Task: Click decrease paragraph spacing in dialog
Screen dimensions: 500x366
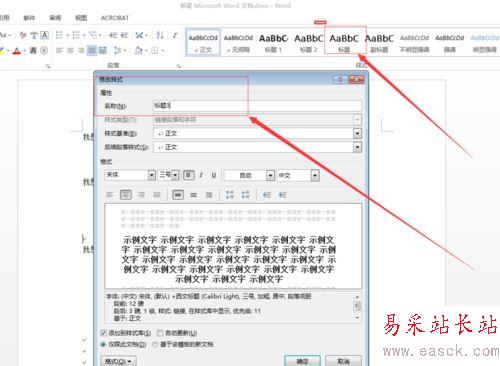Action: pos(246,195)
